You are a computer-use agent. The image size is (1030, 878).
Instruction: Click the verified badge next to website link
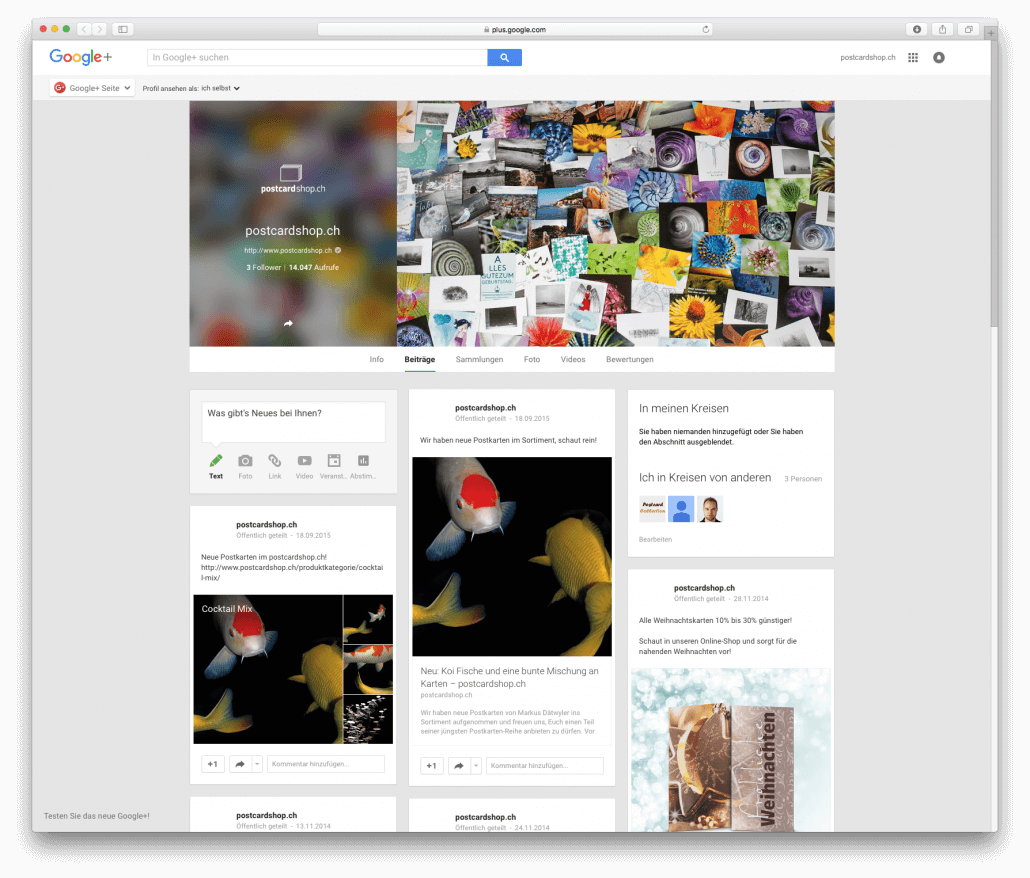point(338,250)
